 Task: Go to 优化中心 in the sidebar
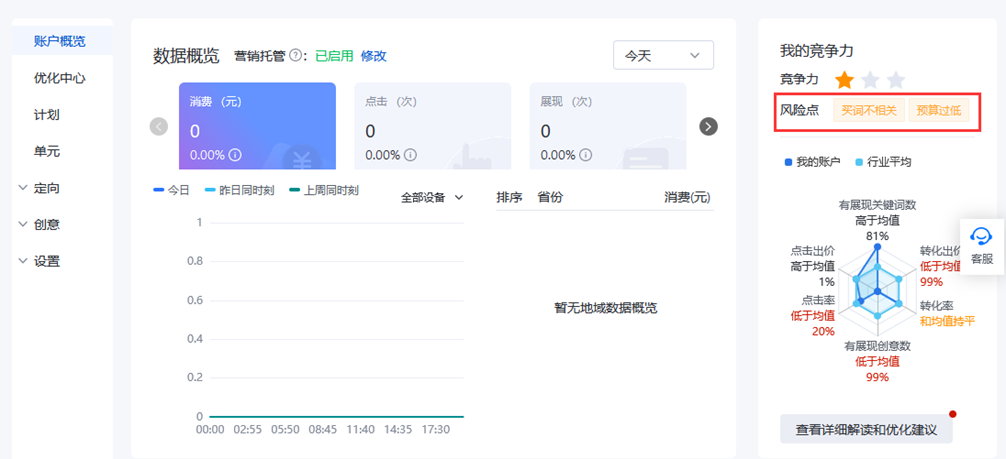point(60,78)
